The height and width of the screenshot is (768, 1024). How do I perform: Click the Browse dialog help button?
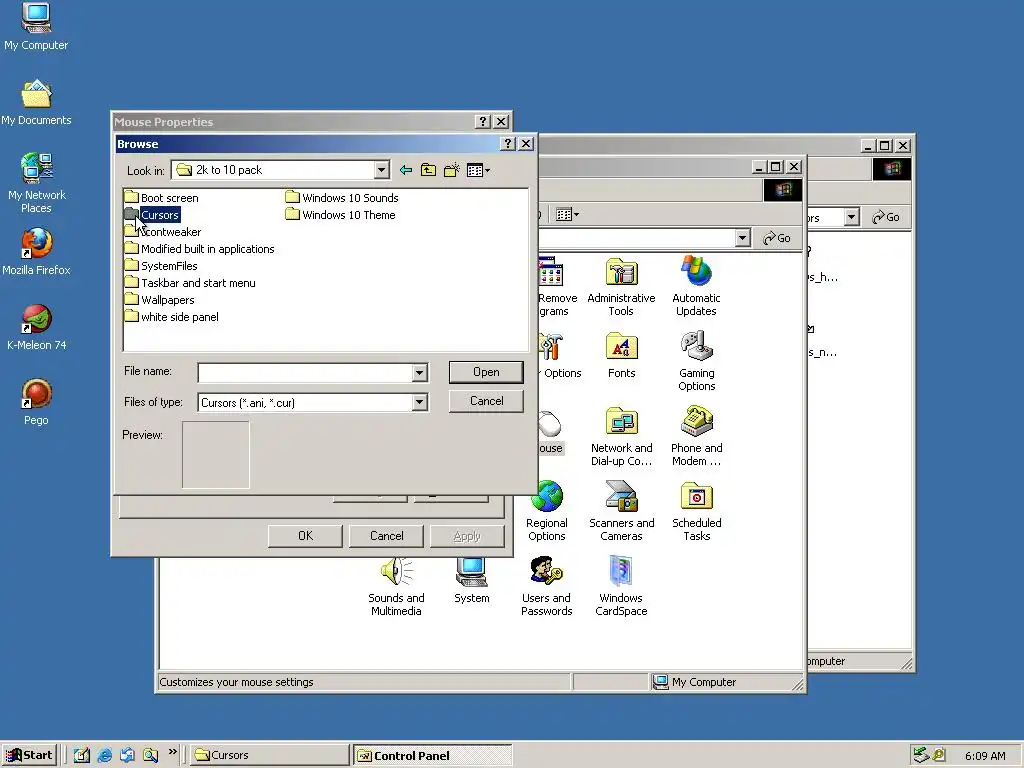click(x=508, y=144)
